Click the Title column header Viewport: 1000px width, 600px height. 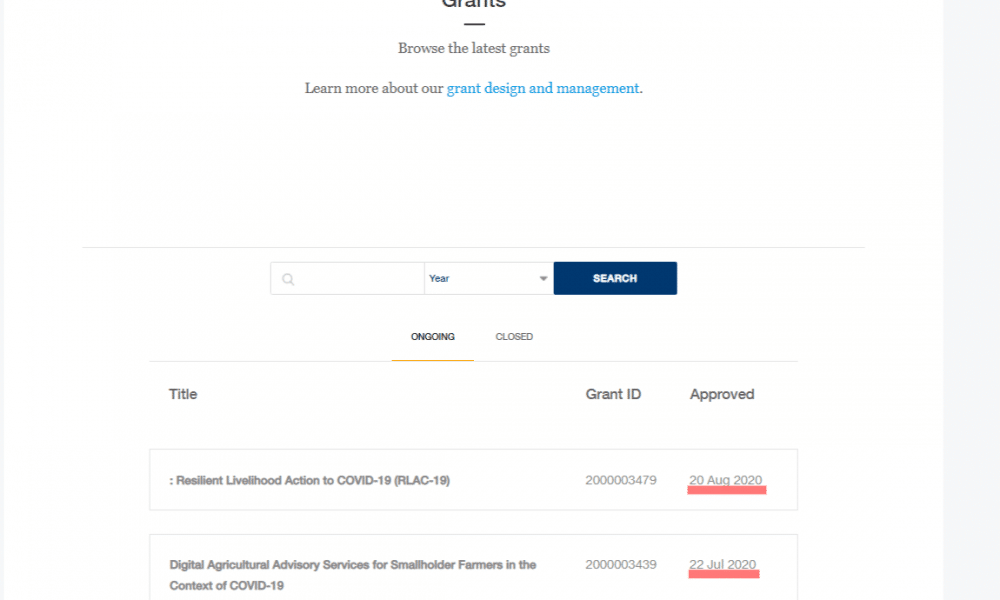coord(183,394)
